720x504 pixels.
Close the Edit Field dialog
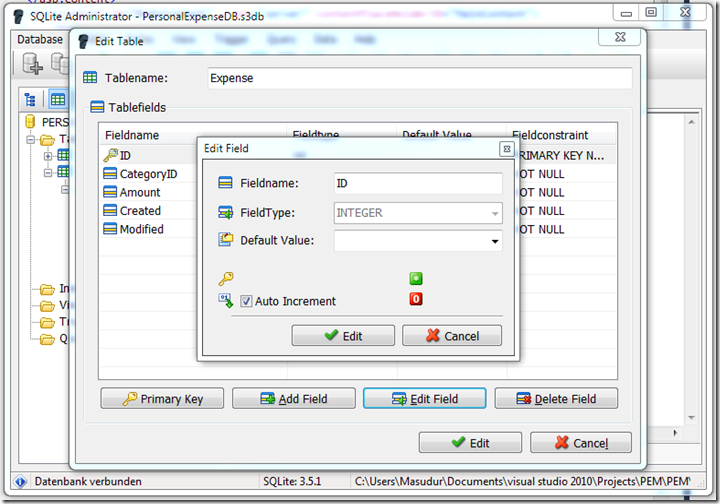(x=506, y=149)
